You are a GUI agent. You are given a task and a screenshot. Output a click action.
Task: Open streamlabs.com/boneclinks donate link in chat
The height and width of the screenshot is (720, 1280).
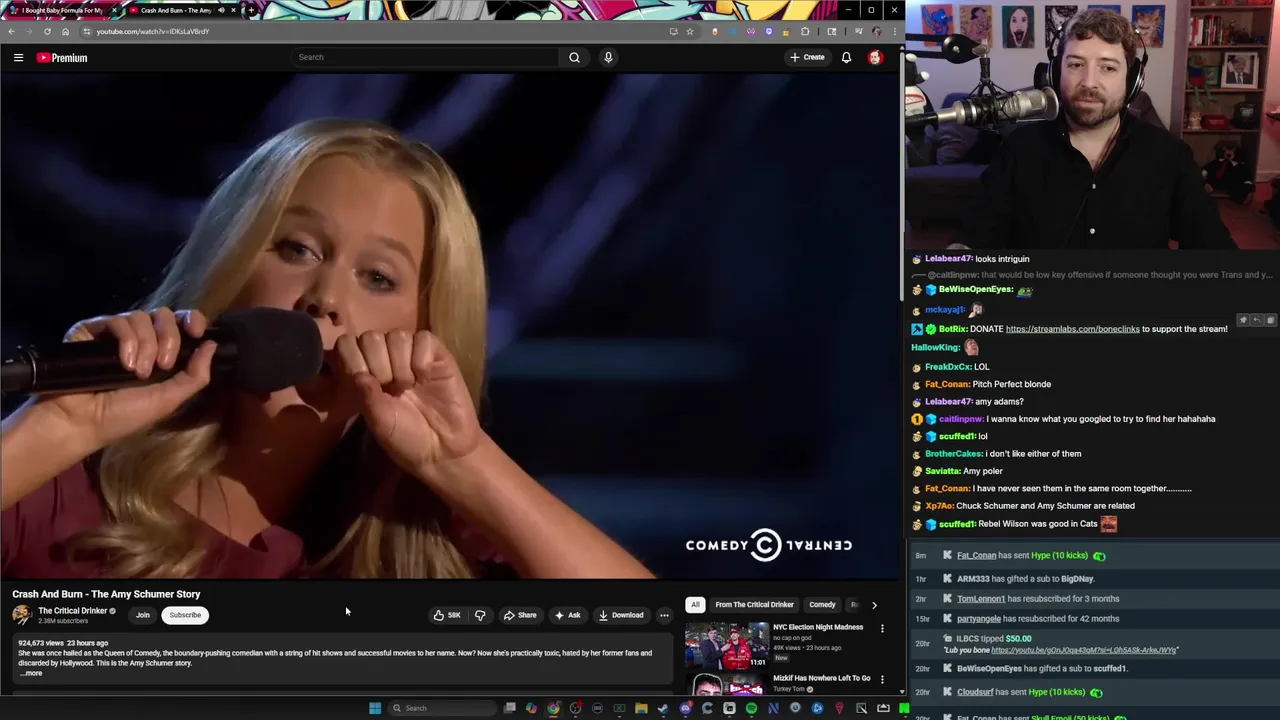point(1072,329)
